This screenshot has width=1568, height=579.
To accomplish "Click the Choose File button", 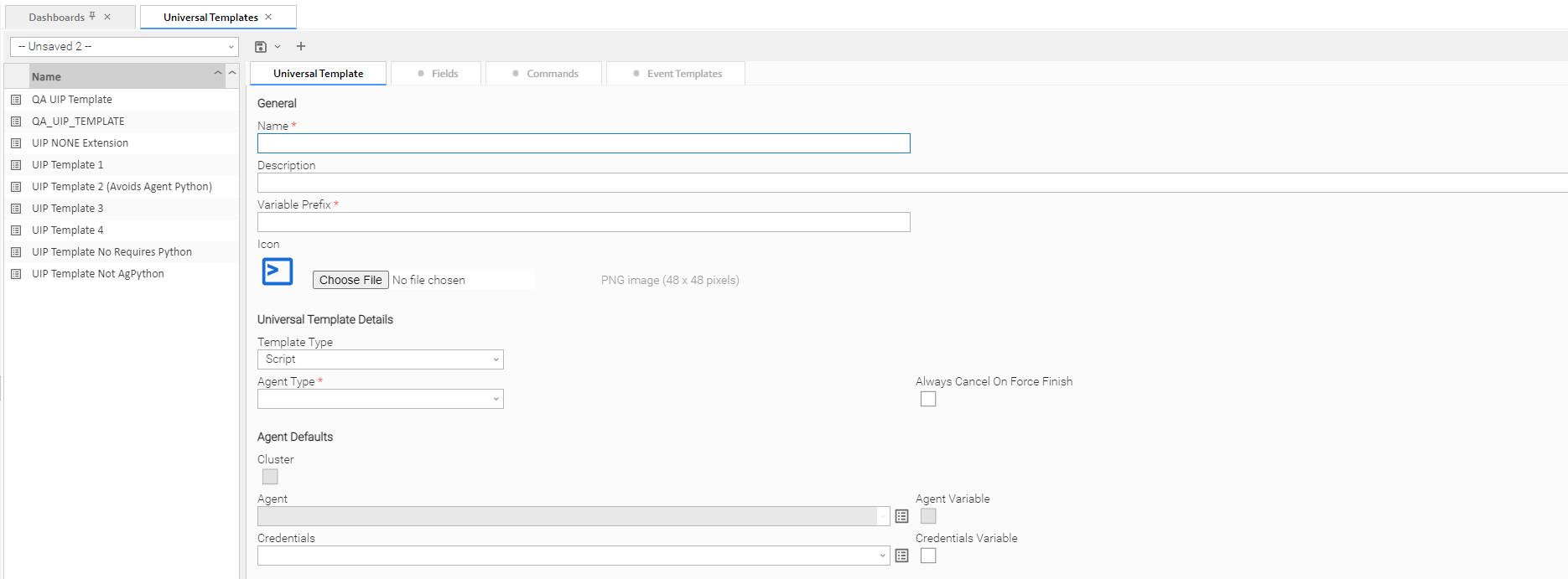I will (350, 280).
